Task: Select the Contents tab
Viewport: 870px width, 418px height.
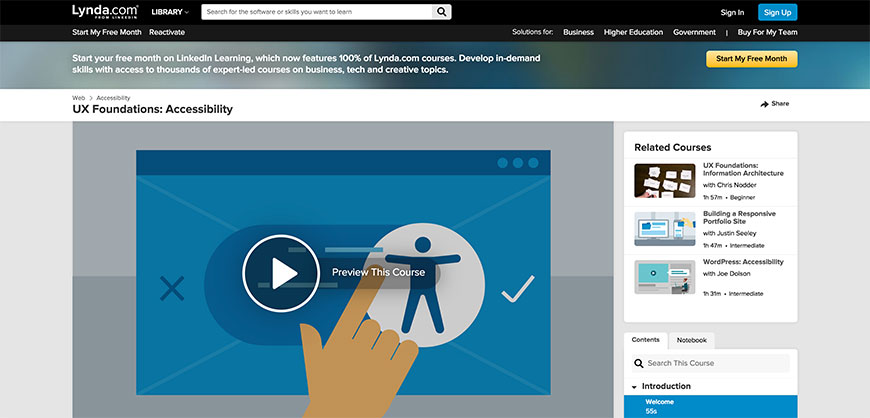Action: [x=645, y=340]
